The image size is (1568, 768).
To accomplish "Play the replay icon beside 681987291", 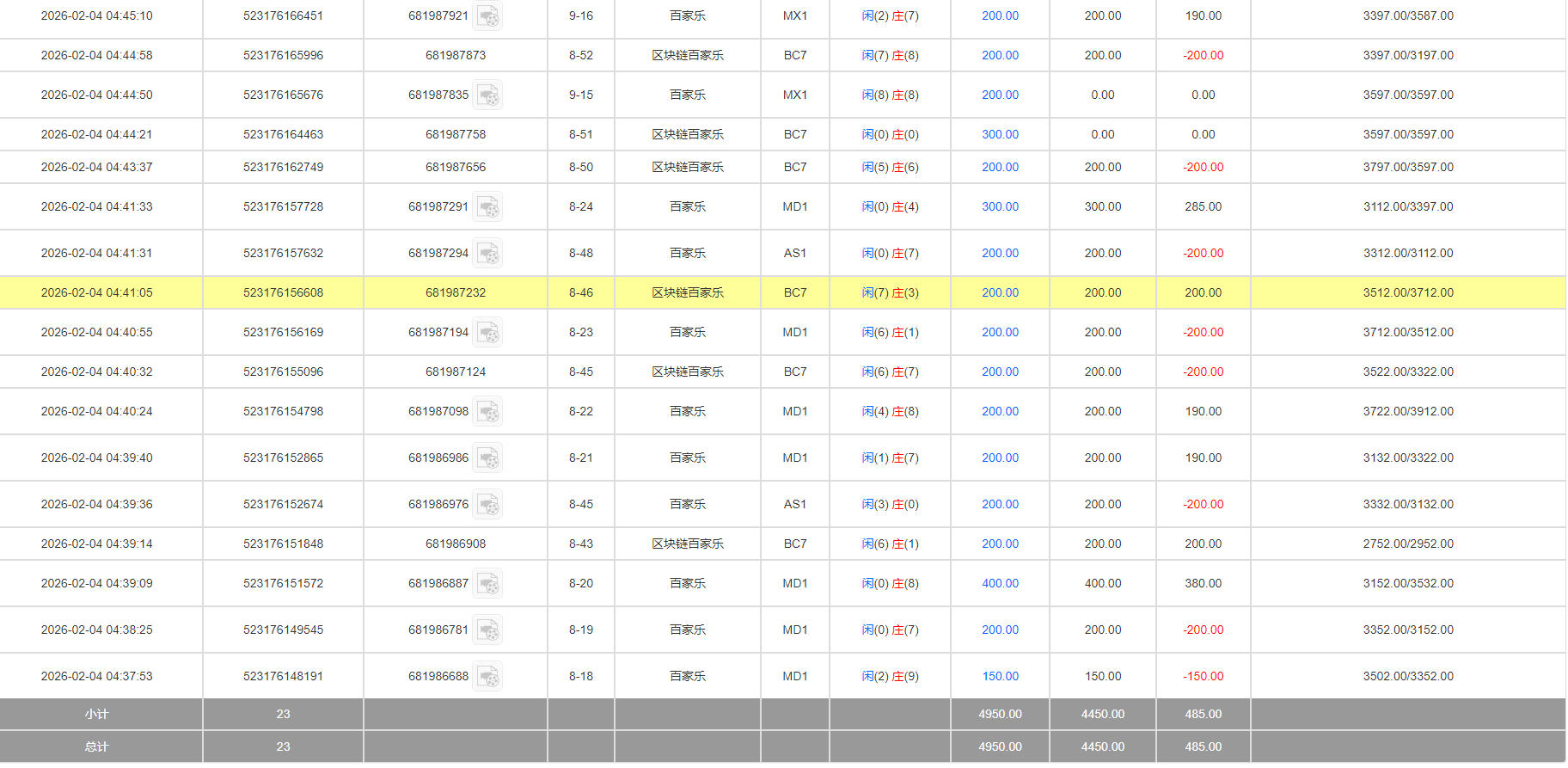I will click(x=487, y=207).
